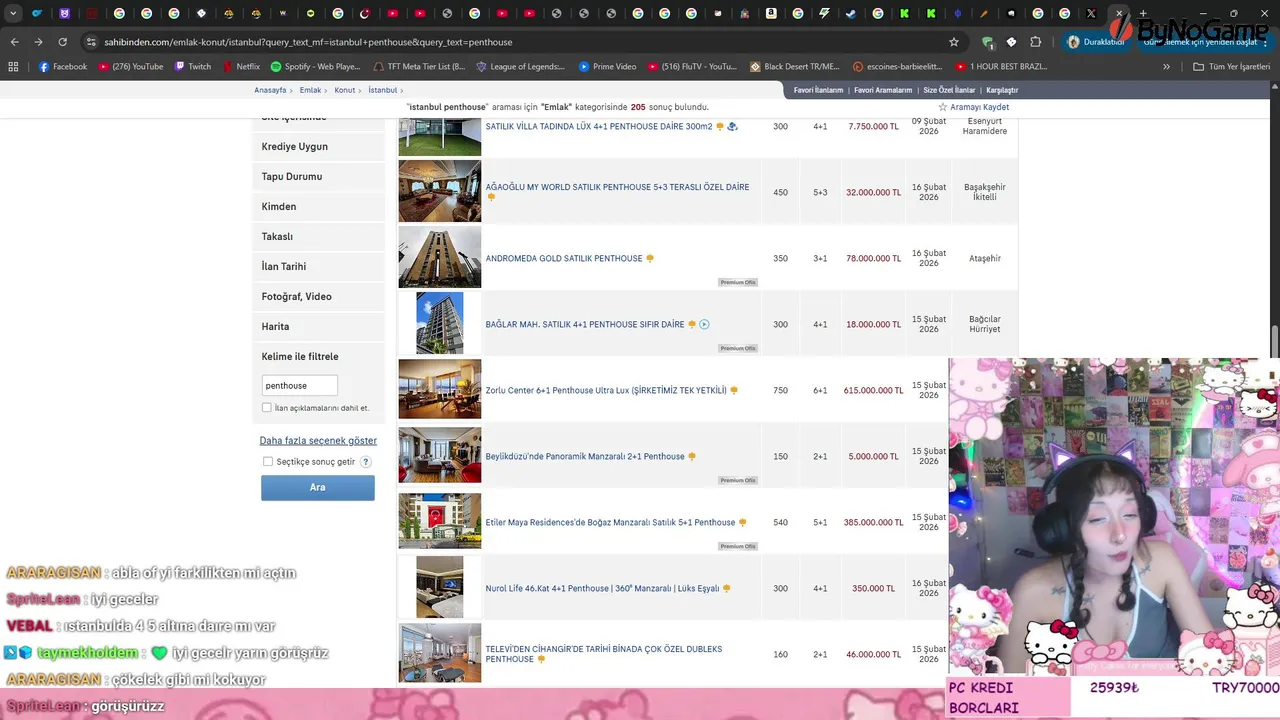Open the TFT Meta Tier List bookmark
The height and width of the screenshot is (720, 1280).
pos(418,67)
